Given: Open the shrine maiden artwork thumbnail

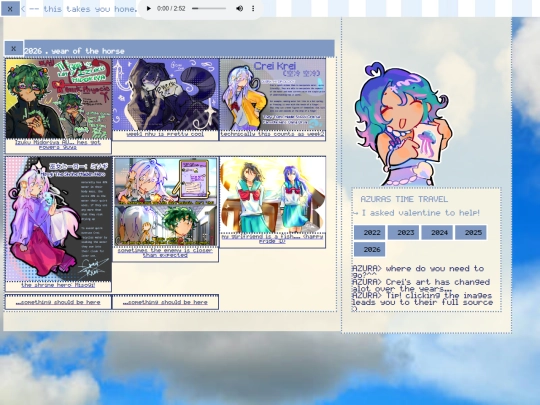Looking at the screenshot, I should point(59,219).
